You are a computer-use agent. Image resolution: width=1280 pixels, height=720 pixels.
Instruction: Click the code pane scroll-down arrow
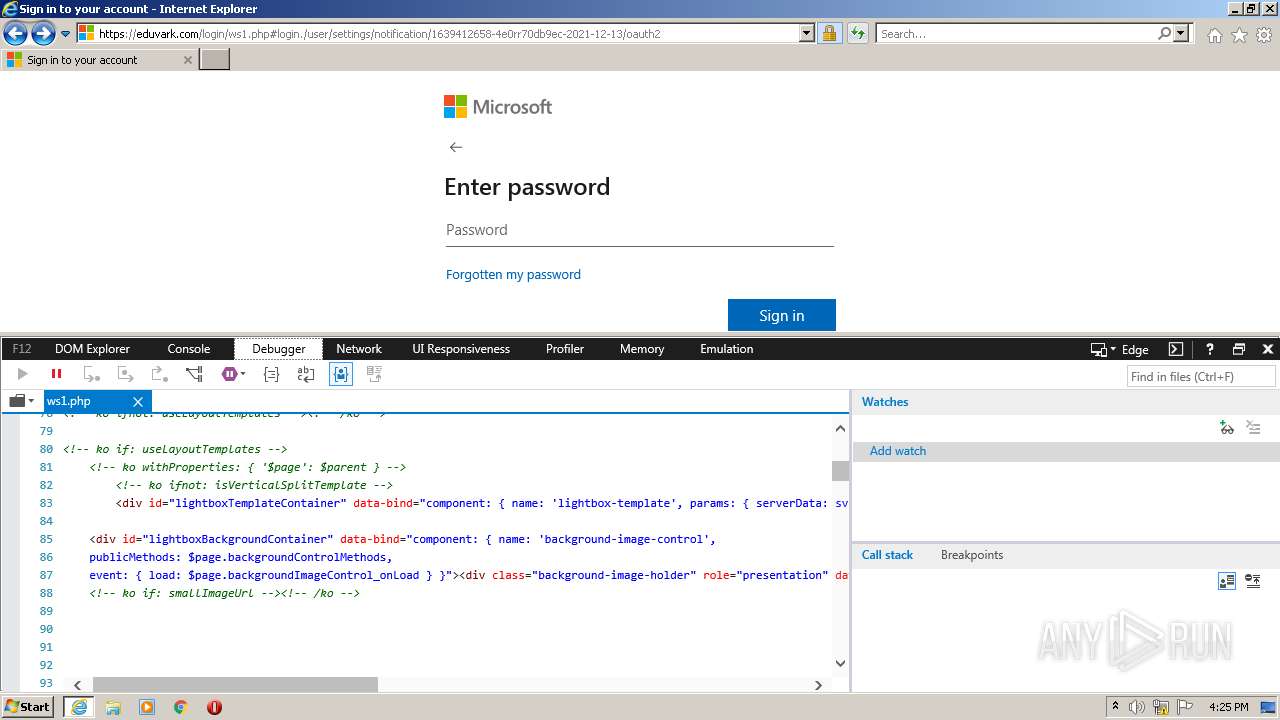click(840, 663)
